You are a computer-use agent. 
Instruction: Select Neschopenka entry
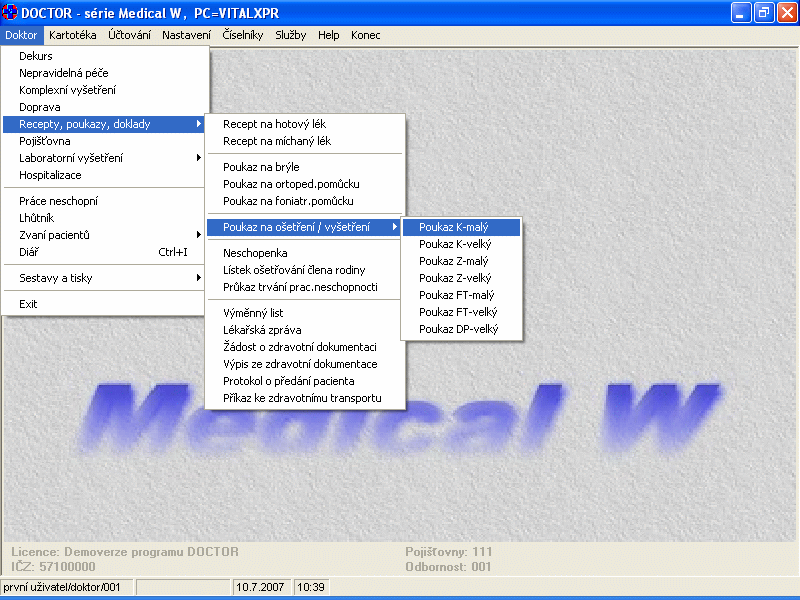click(x=305, y=253)
